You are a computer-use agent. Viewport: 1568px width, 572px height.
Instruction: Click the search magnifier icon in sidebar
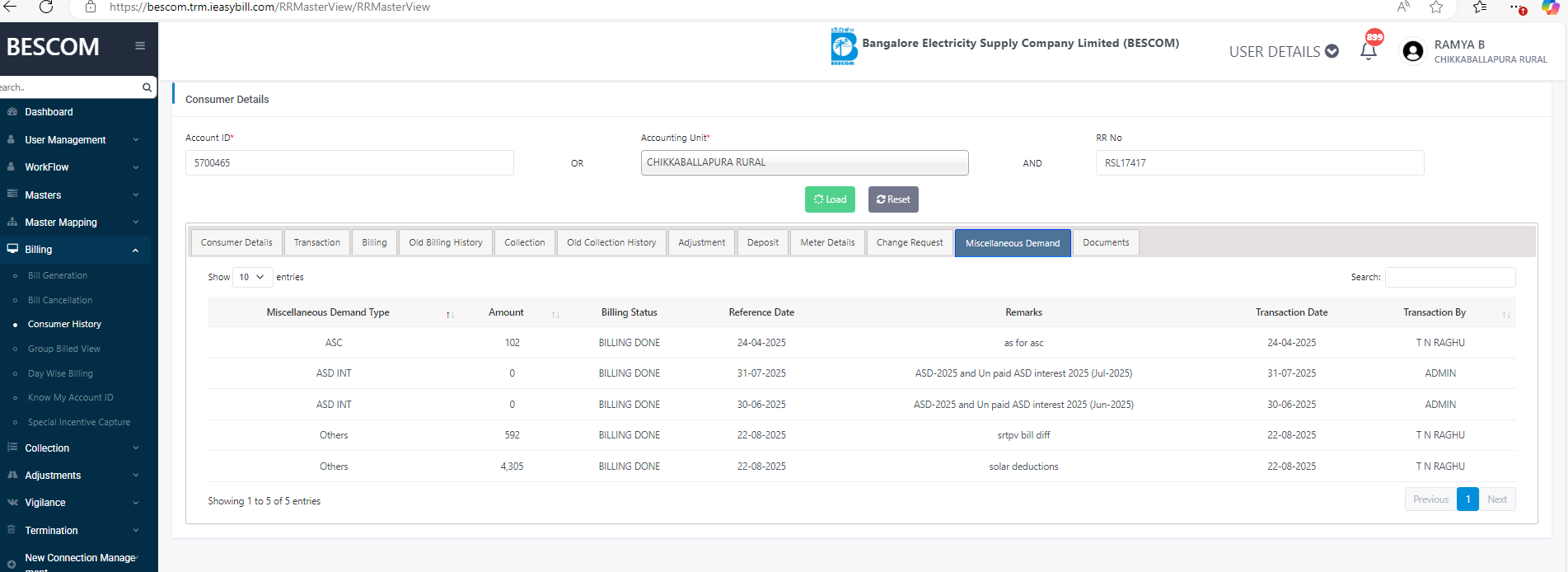(147, 87)
